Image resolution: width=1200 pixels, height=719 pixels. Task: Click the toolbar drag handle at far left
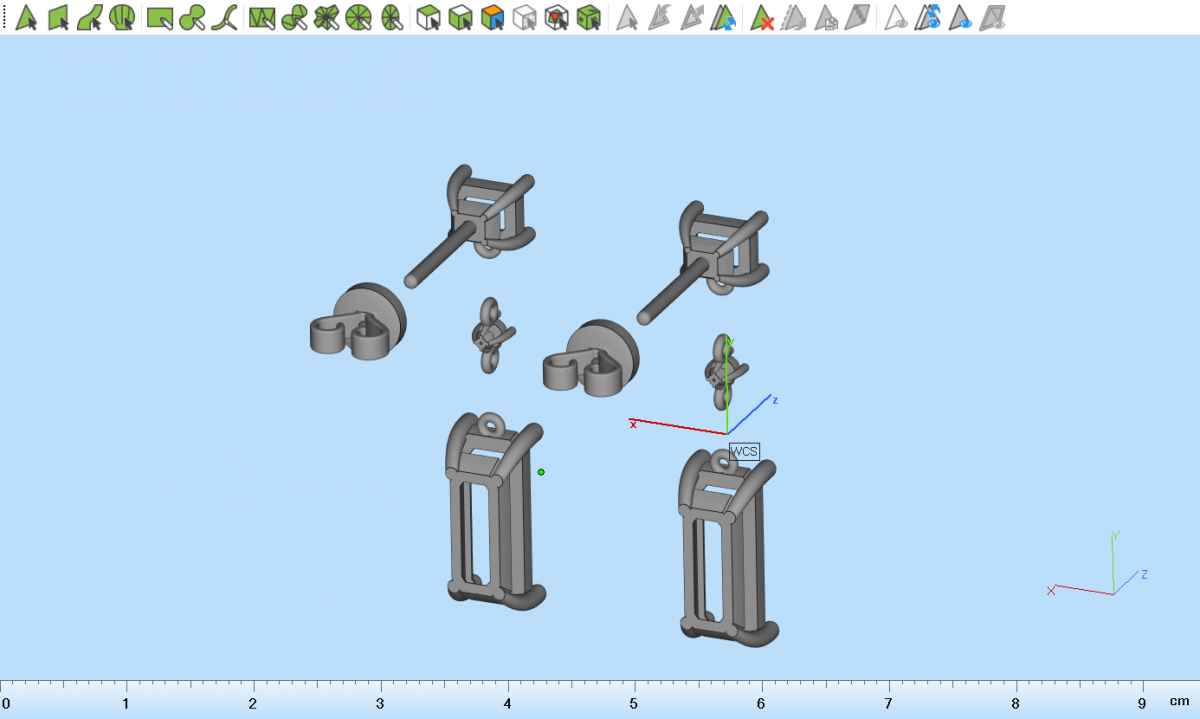pos(5,17)
